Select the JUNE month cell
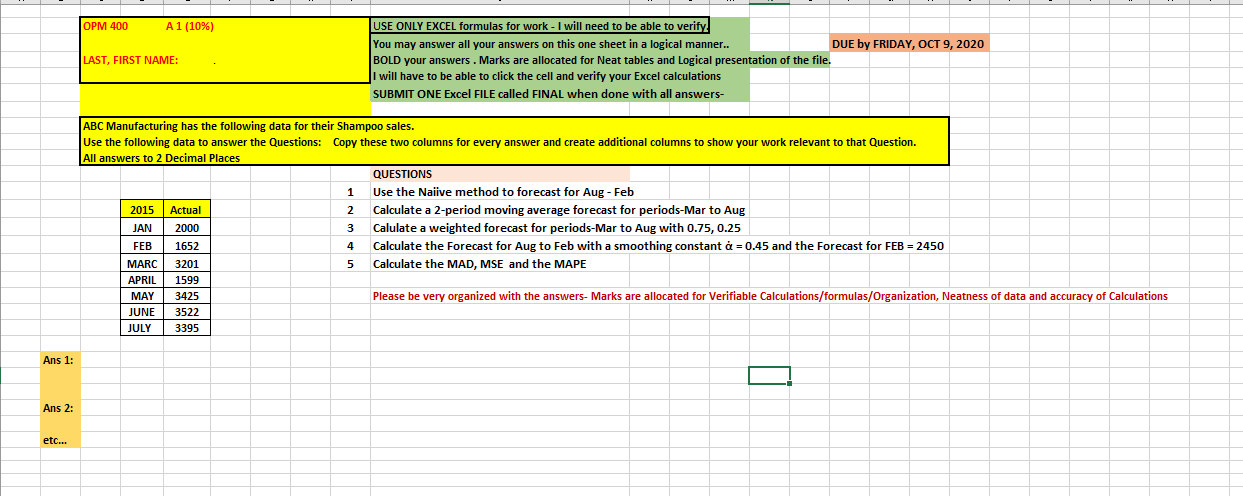This screenshot has height=496, width=1243. click(x=141, y=312)
